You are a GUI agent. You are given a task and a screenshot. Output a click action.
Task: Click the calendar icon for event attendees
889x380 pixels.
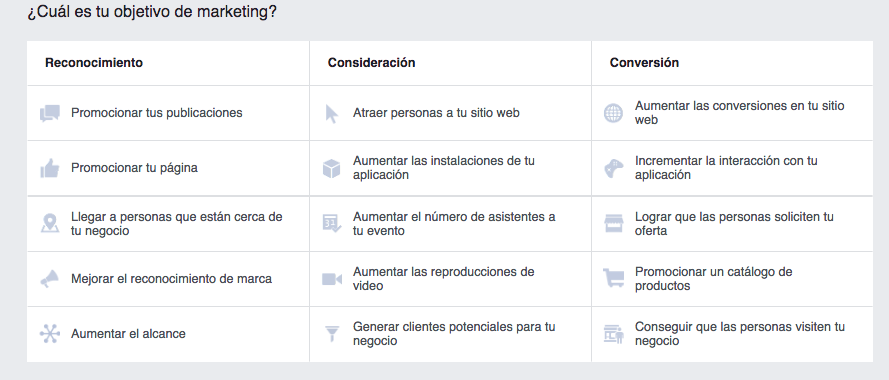click(332, 223)
